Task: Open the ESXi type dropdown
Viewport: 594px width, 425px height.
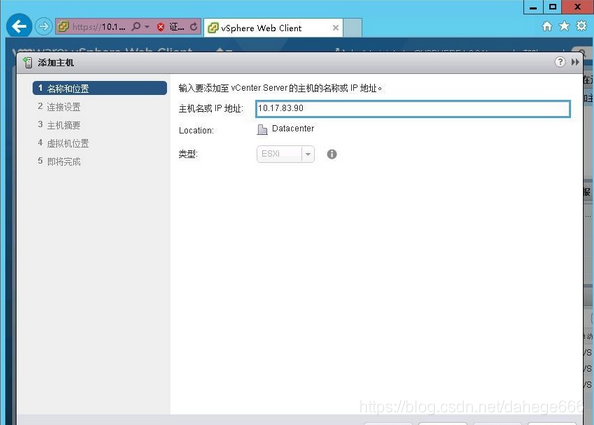Action: [286, 154]
